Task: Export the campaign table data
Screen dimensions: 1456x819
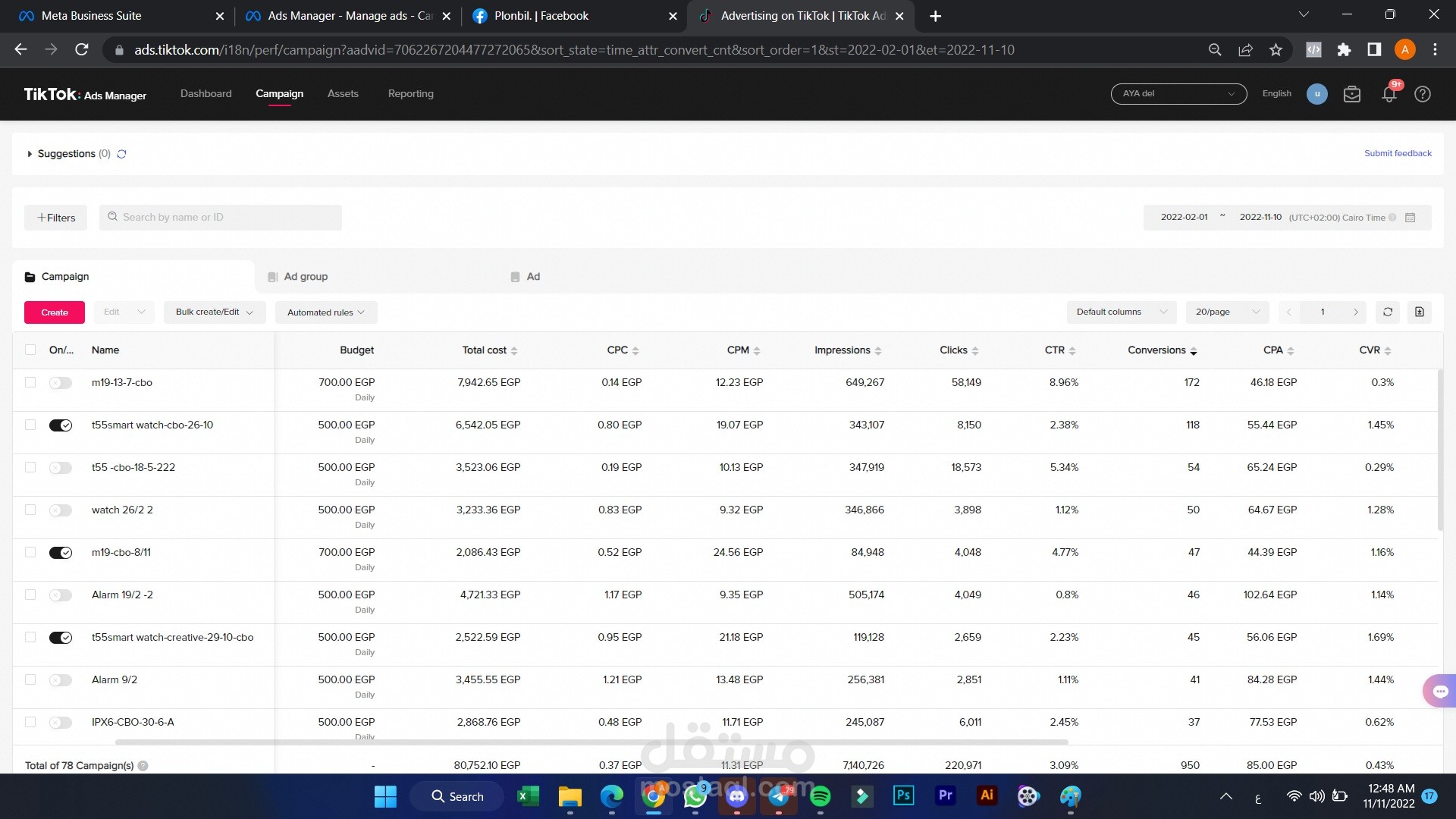Action: (x=1420, y=312)
